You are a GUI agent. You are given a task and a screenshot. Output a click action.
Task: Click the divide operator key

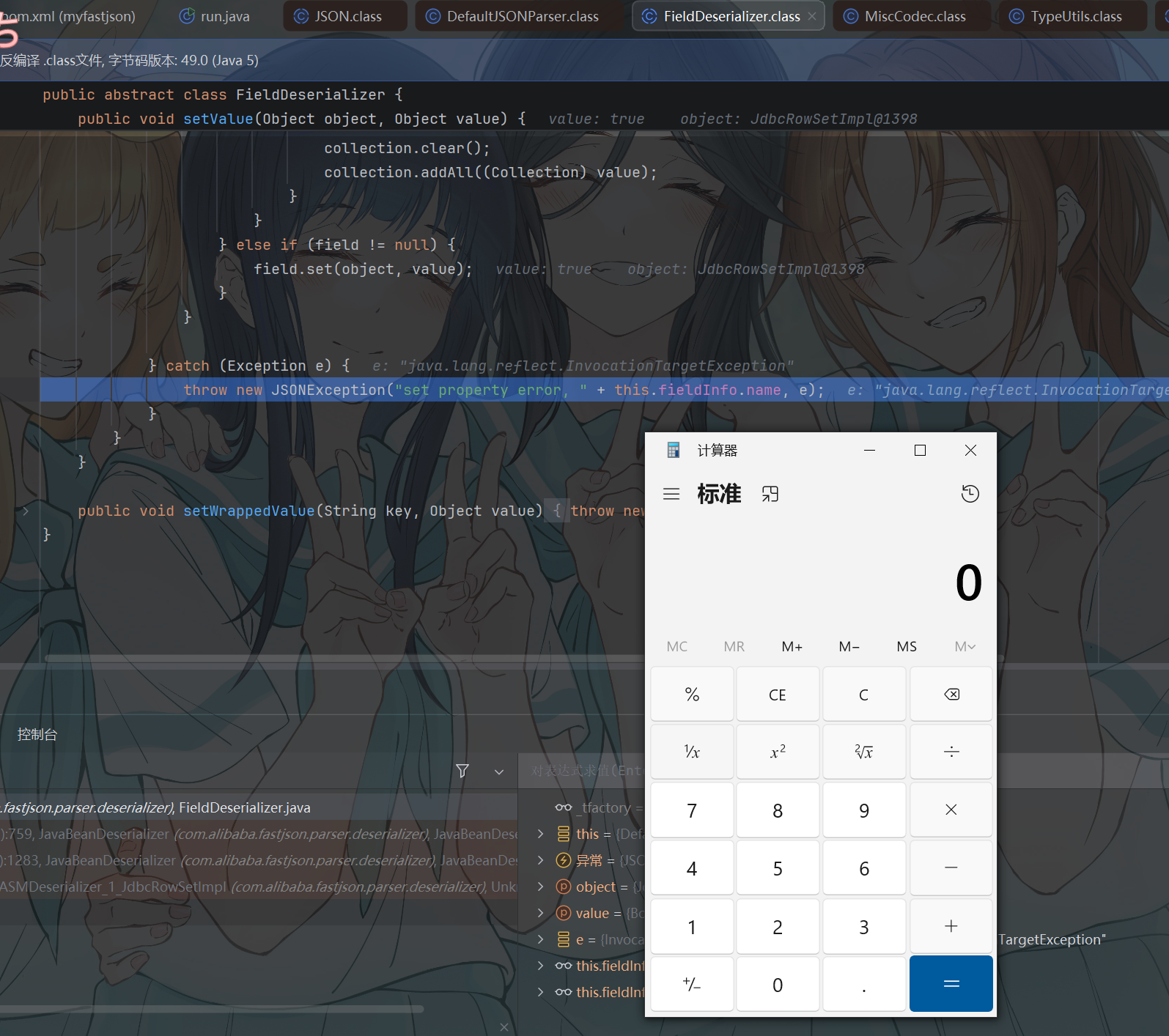(x=951, y=752)
